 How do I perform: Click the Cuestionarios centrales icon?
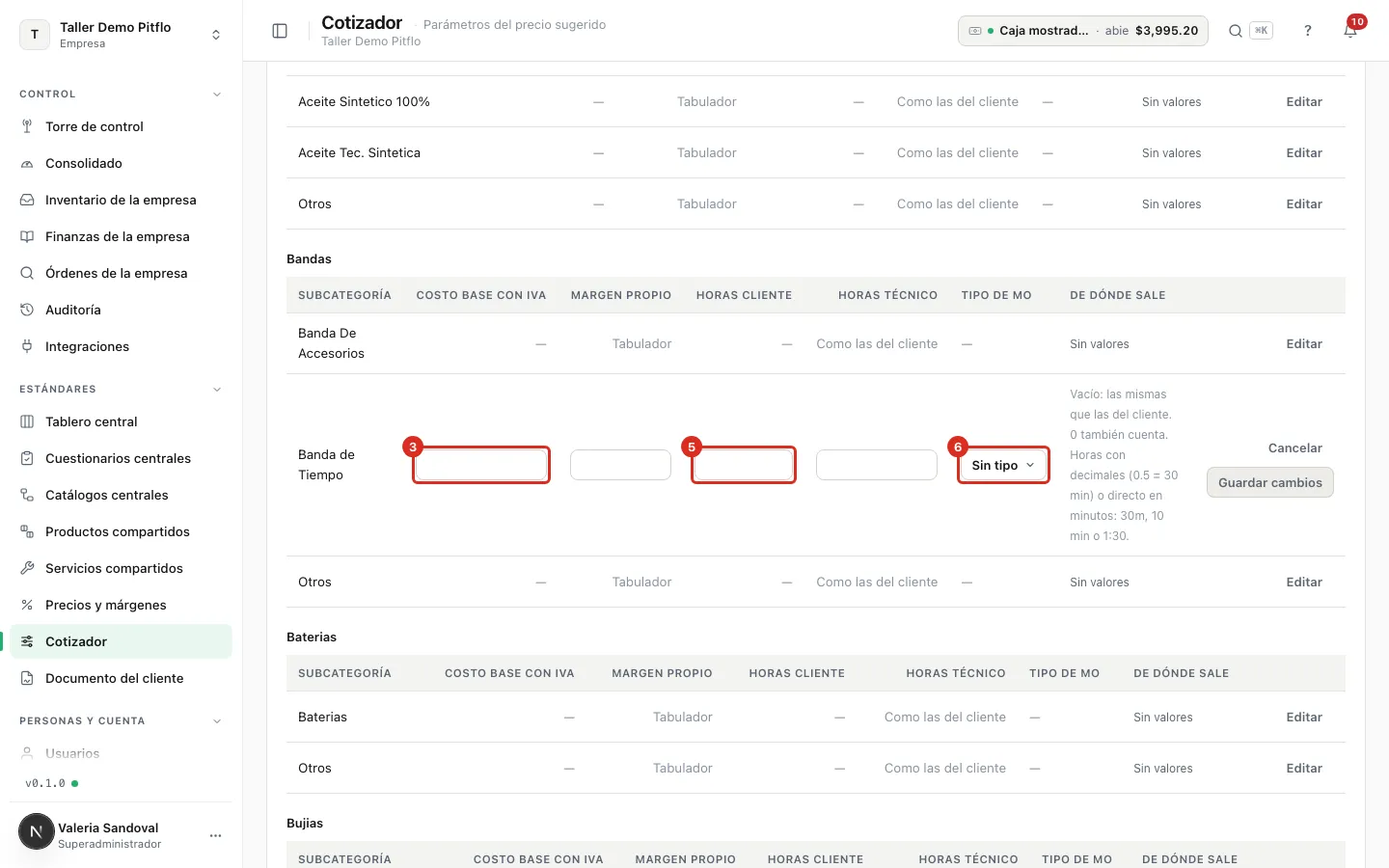click(x=27, y=458)
